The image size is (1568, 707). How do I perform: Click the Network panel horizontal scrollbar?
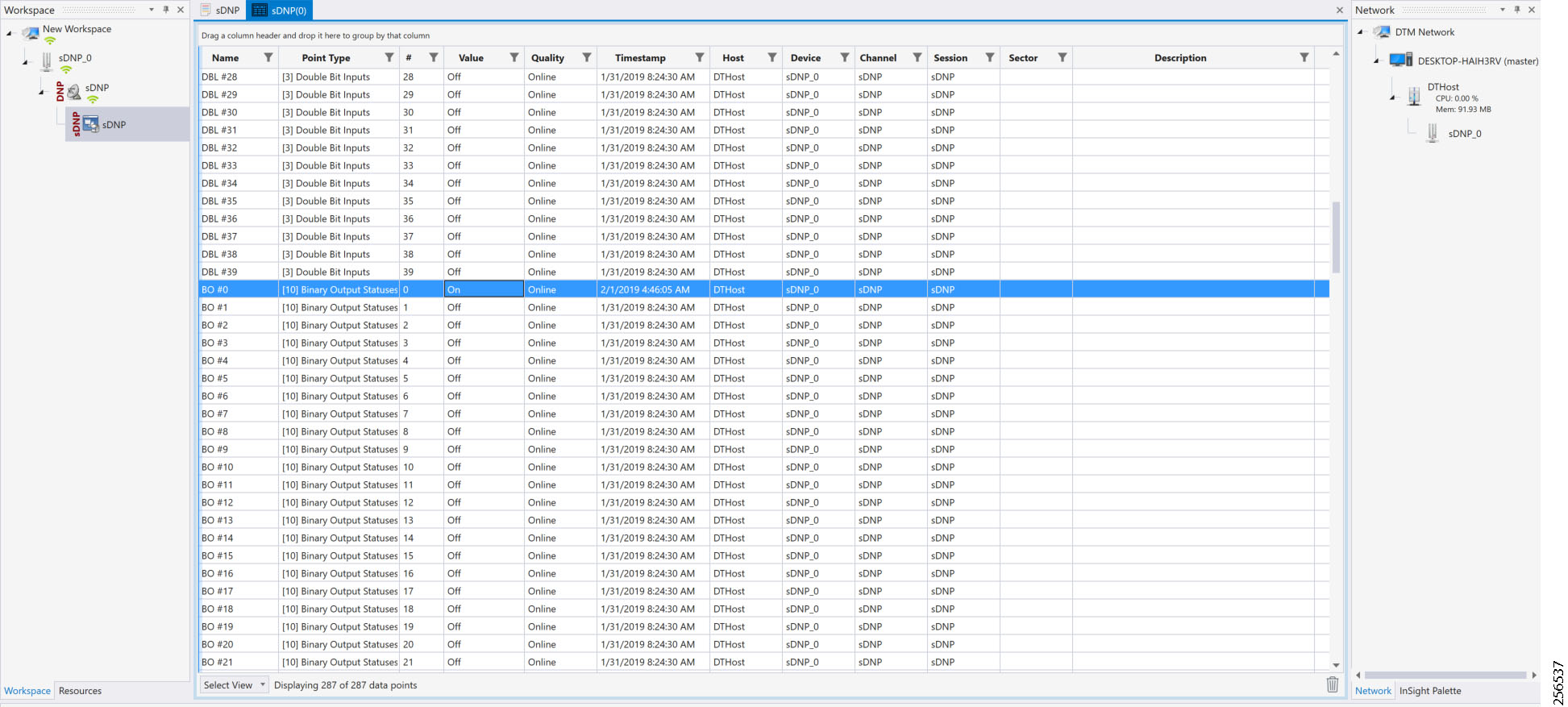1445,676
